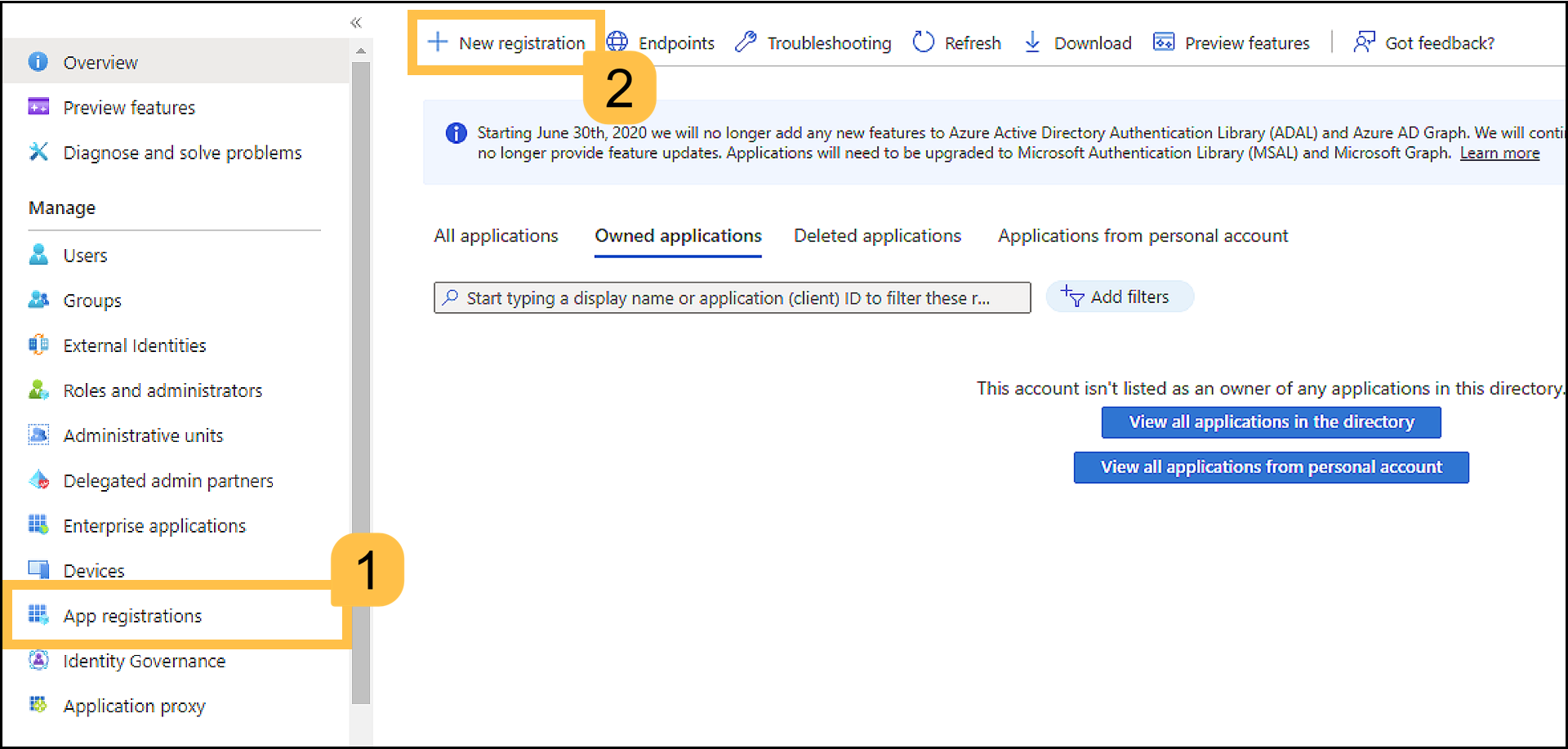
Task: Follow the Learn more link in banner
Action: point(1499,154)
